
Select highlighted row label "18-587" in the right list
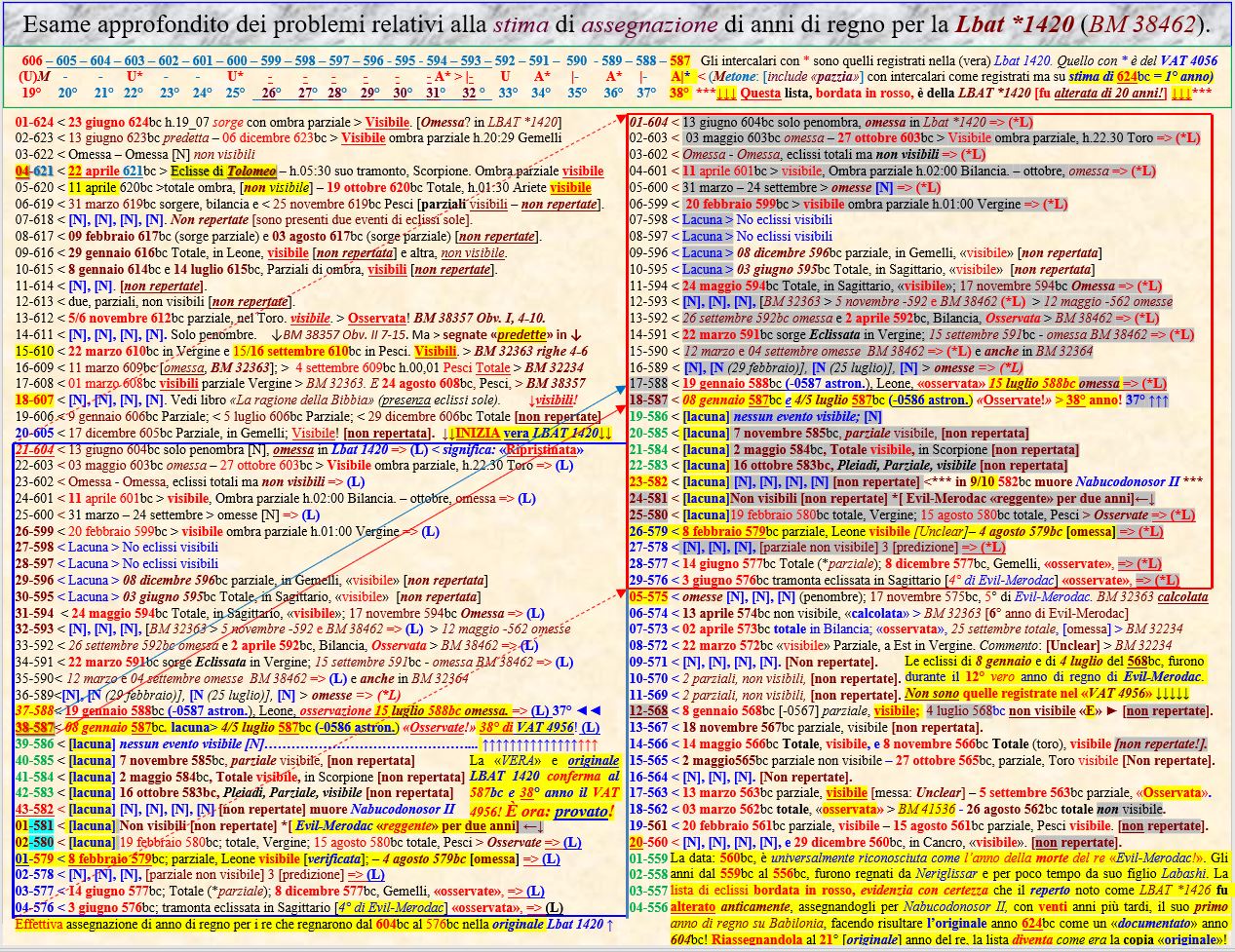click(649, 400)
